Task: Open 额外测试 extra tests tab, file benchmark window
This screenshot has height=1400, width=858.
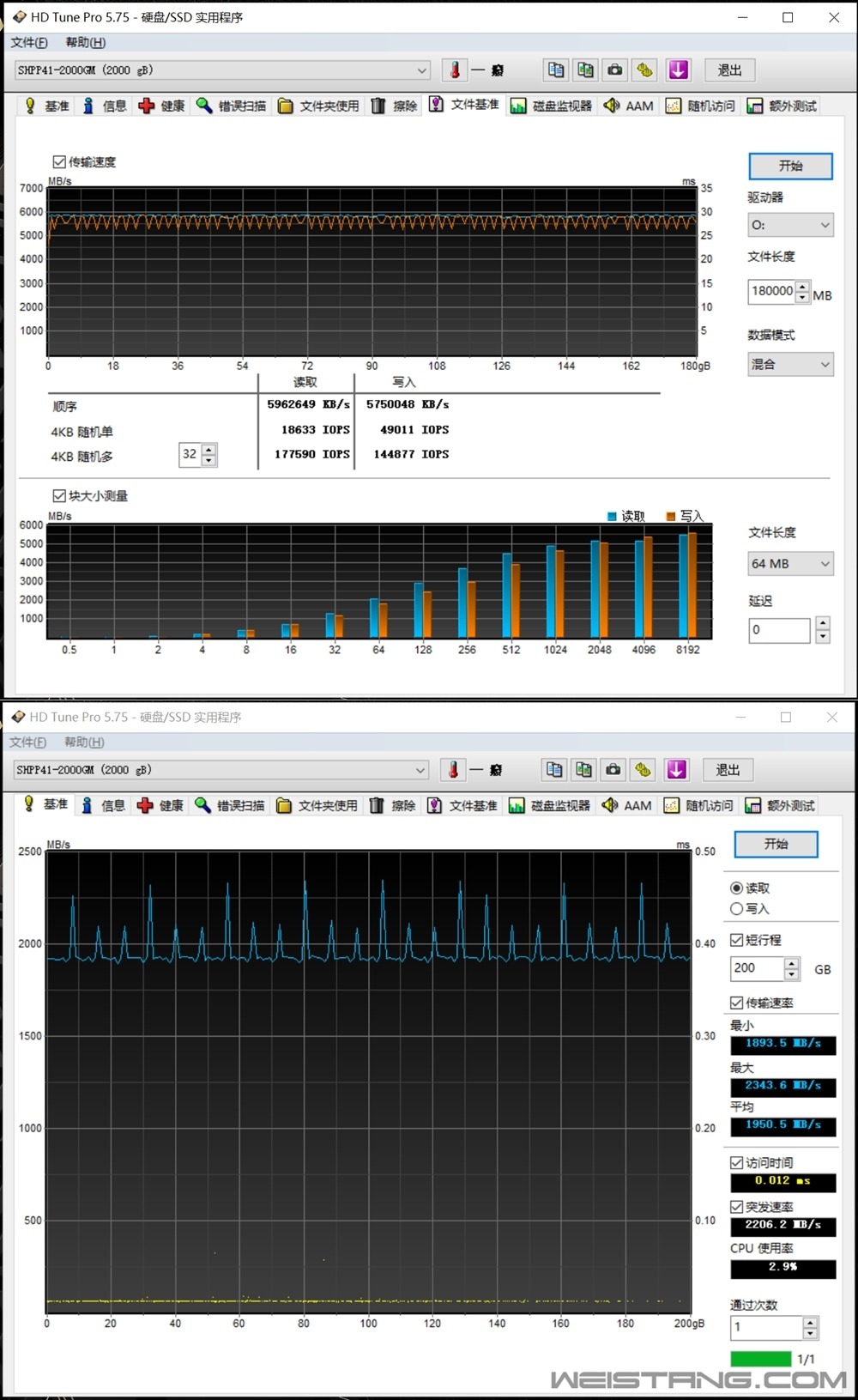Action: (x=782, y=106)
